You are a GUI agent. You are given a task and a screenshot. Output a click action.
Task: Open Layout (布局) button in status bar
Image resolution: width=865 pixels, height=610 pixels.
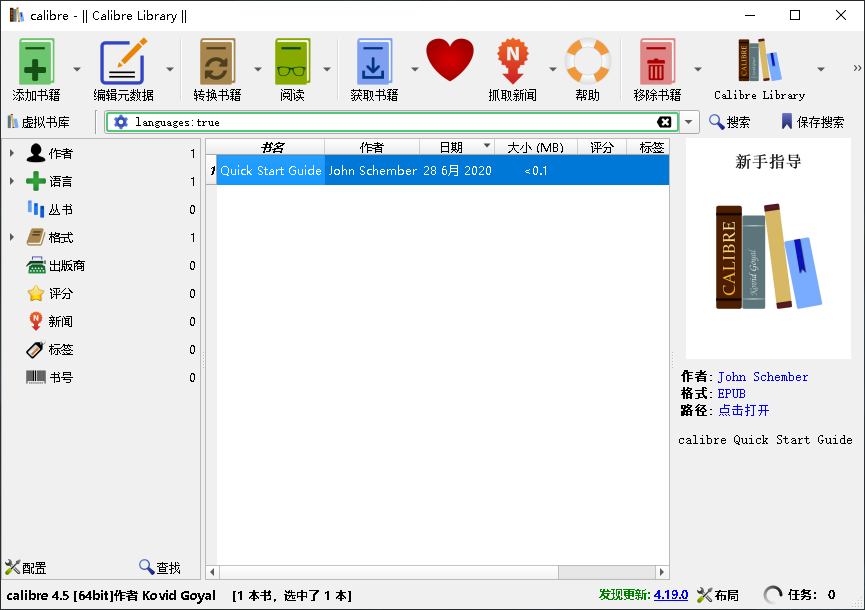(718, 595)
